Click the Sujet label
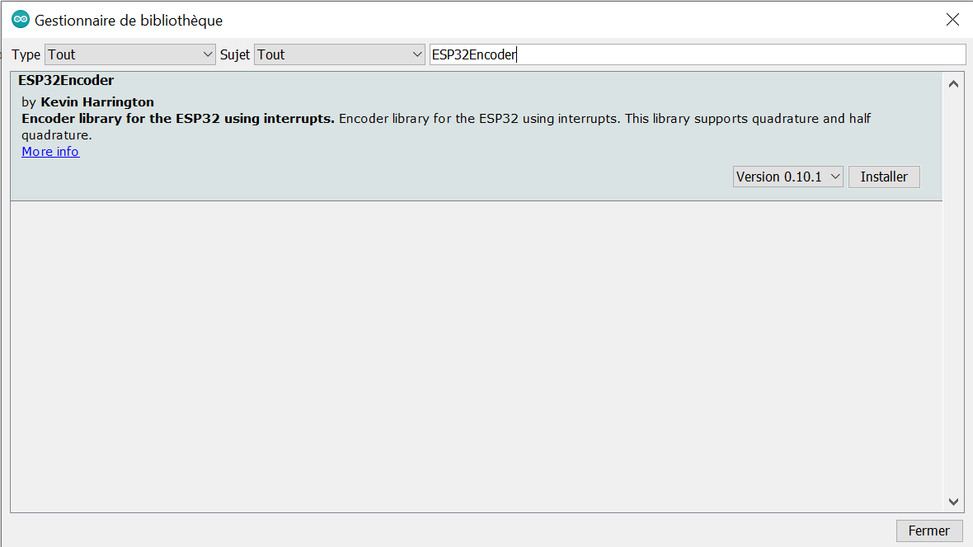Image resolution: width=973 pixels, height=547 pixels. (x=235, y=55)
